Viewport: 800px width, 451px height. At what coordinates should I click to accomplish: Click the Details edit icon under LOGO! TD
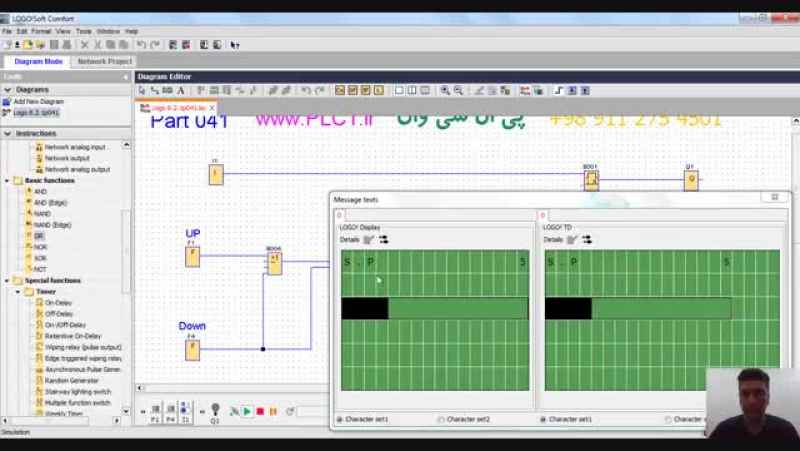[572, 239]
